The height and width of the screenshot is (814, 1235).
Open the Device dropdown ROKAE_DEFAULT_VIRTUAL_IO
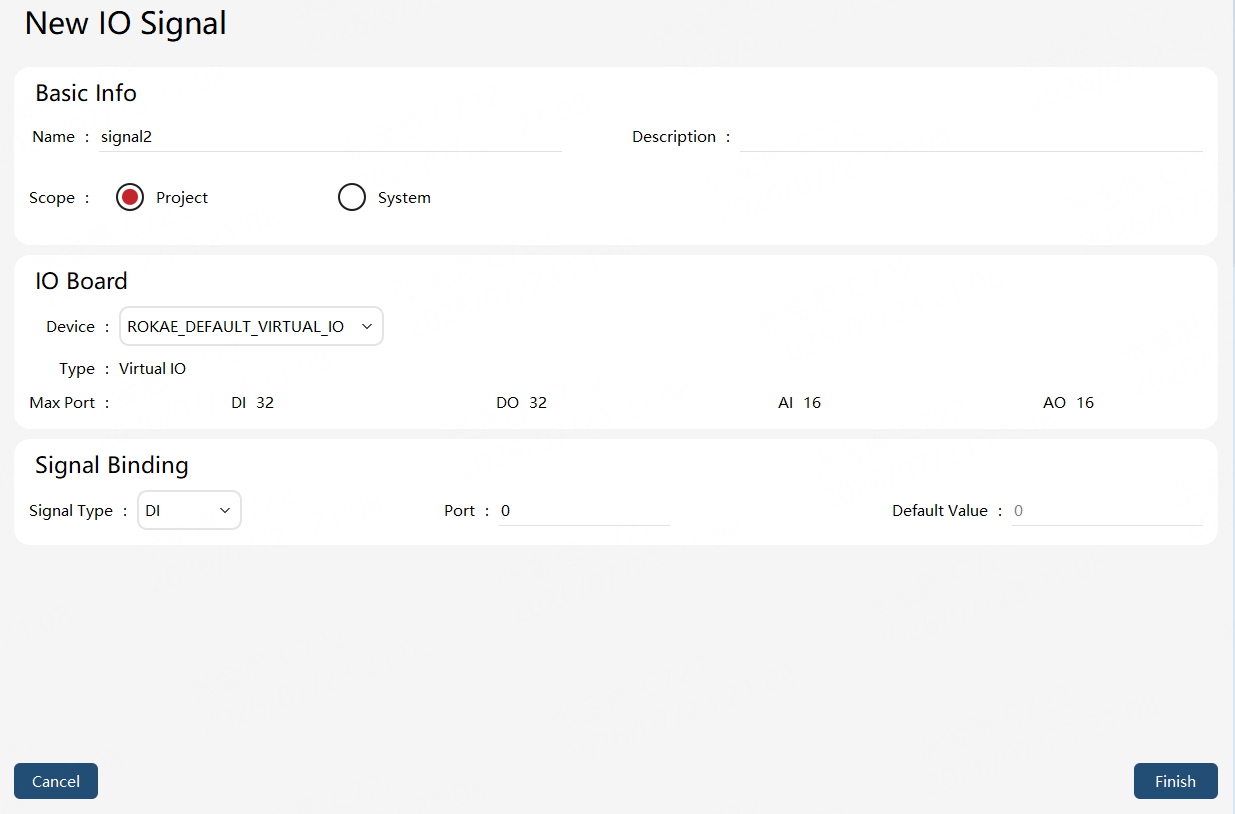click(251, 326)
